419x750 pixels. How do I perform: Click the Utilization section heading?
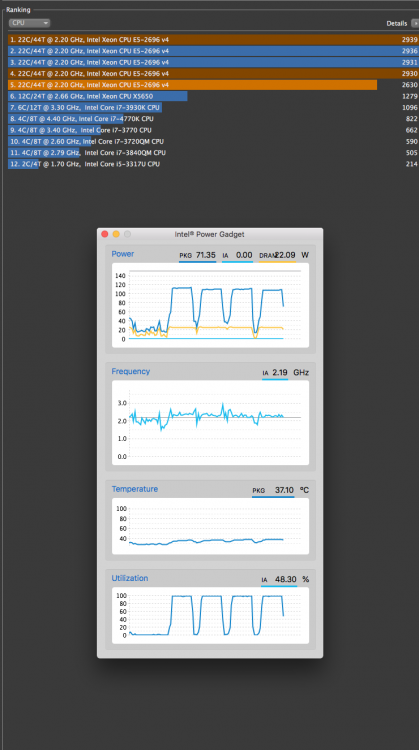(130, 578)
